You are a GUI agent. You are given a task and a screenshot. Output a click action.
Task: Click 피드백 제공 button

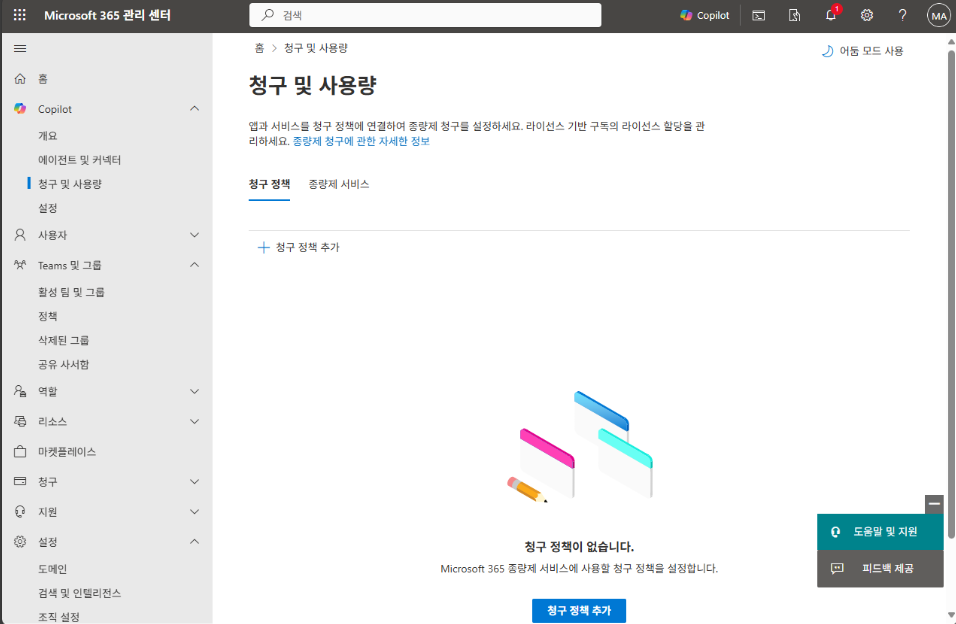[x=880, y=568]
